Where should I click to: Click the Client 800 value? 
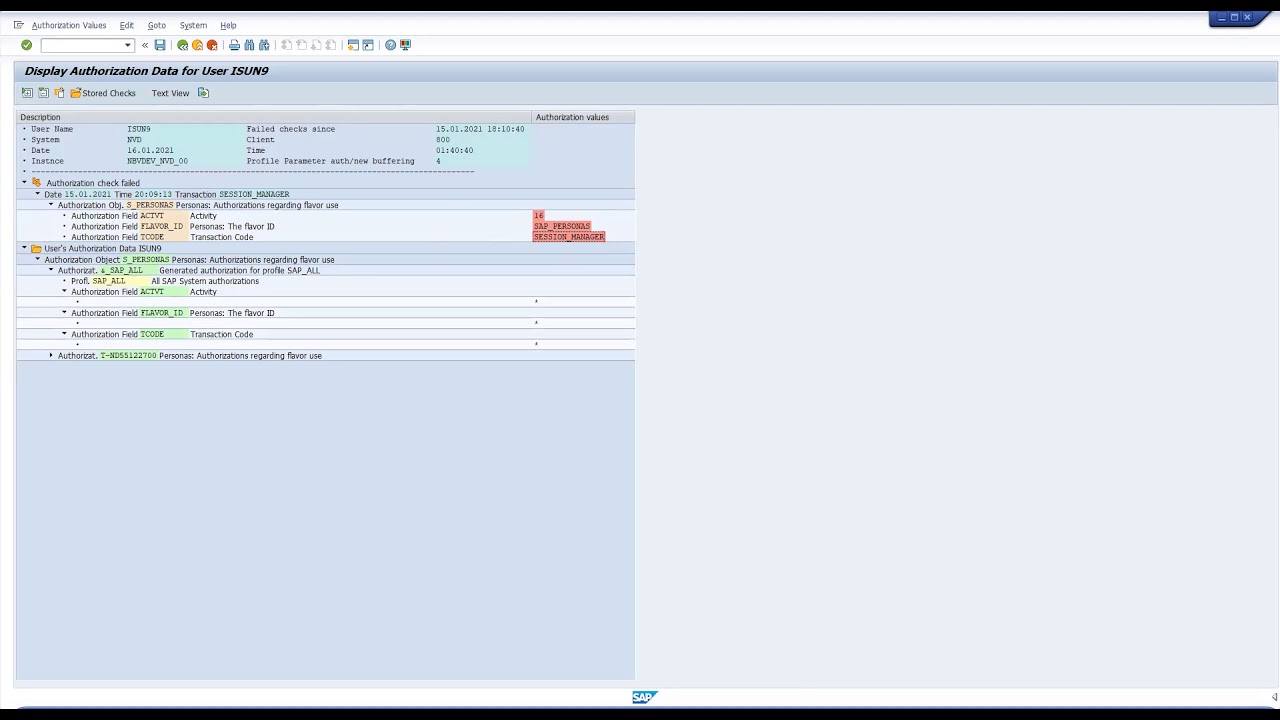point(443,140)
